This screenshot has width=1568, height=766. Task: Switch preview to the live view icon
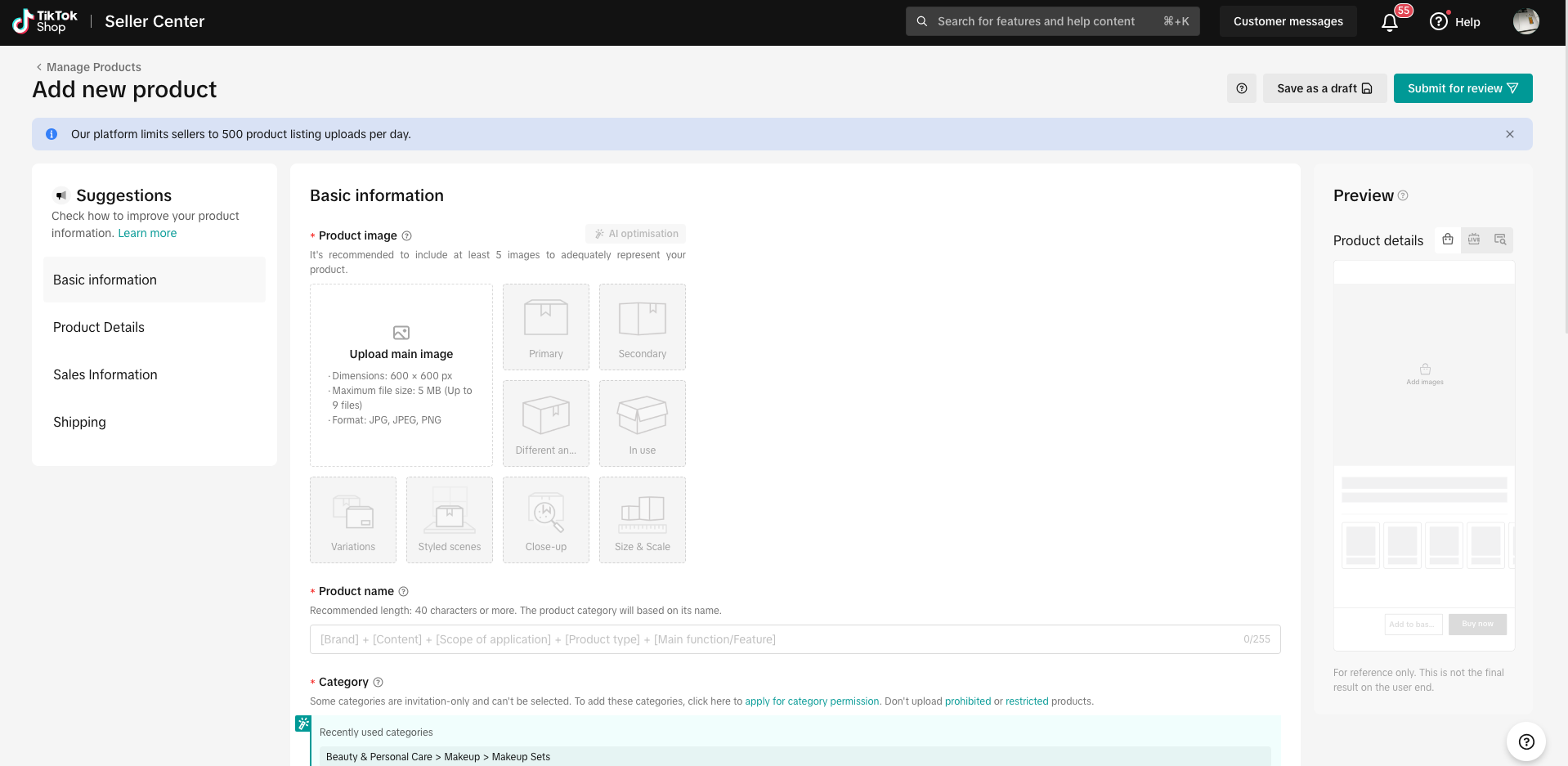[1474, 240]
